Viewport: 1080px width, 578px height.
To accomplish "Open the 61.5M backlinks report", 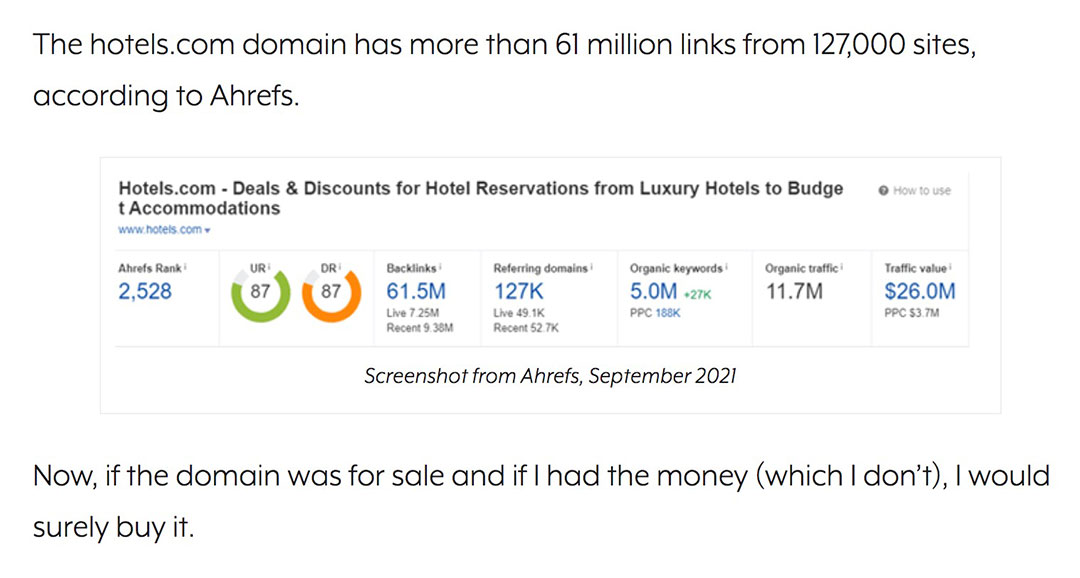I will pos(416,292).
